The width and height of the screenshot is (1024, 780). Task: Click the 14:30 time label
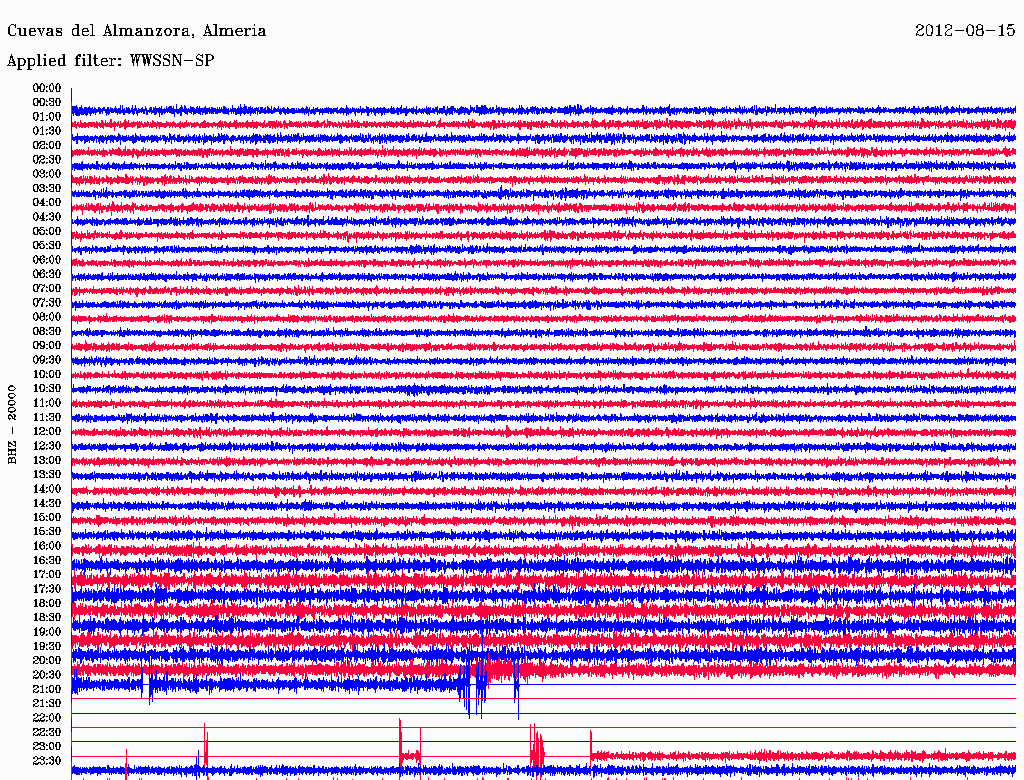click(x=47, y=504)
